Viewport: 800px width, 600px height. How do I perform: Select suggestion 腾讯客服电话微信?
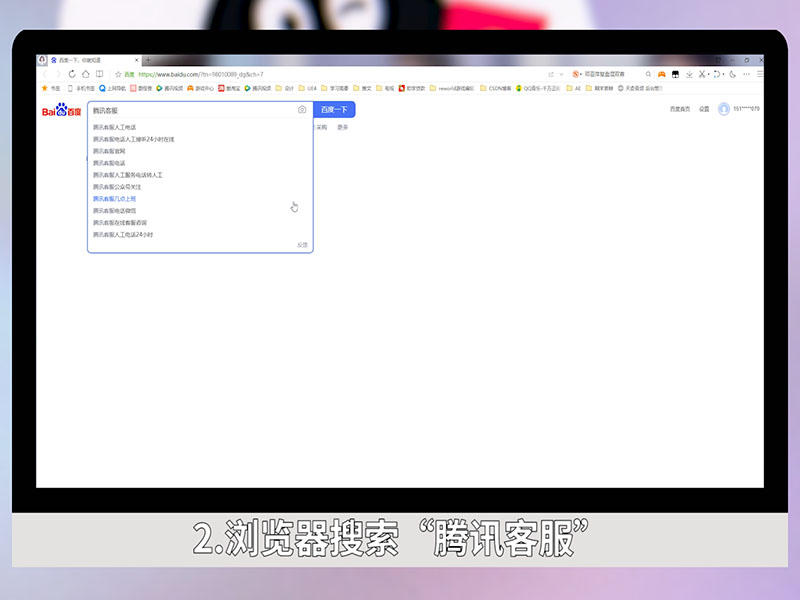click(x=114, y=211)
